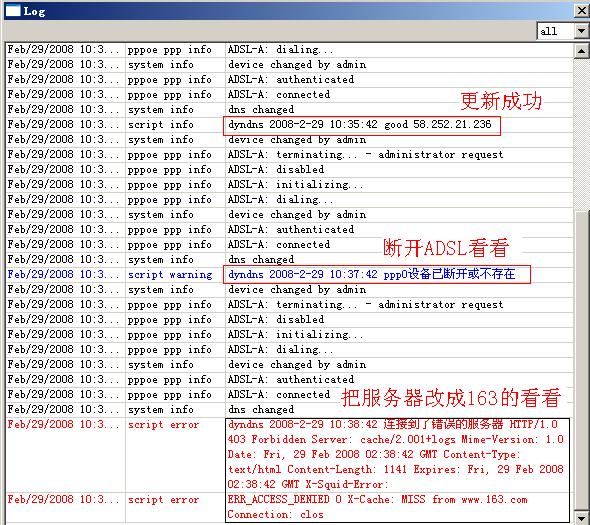The width and height of the screenshot is (590, 525).
Task: Click the Log window title icon
Action: coord(12,11)
